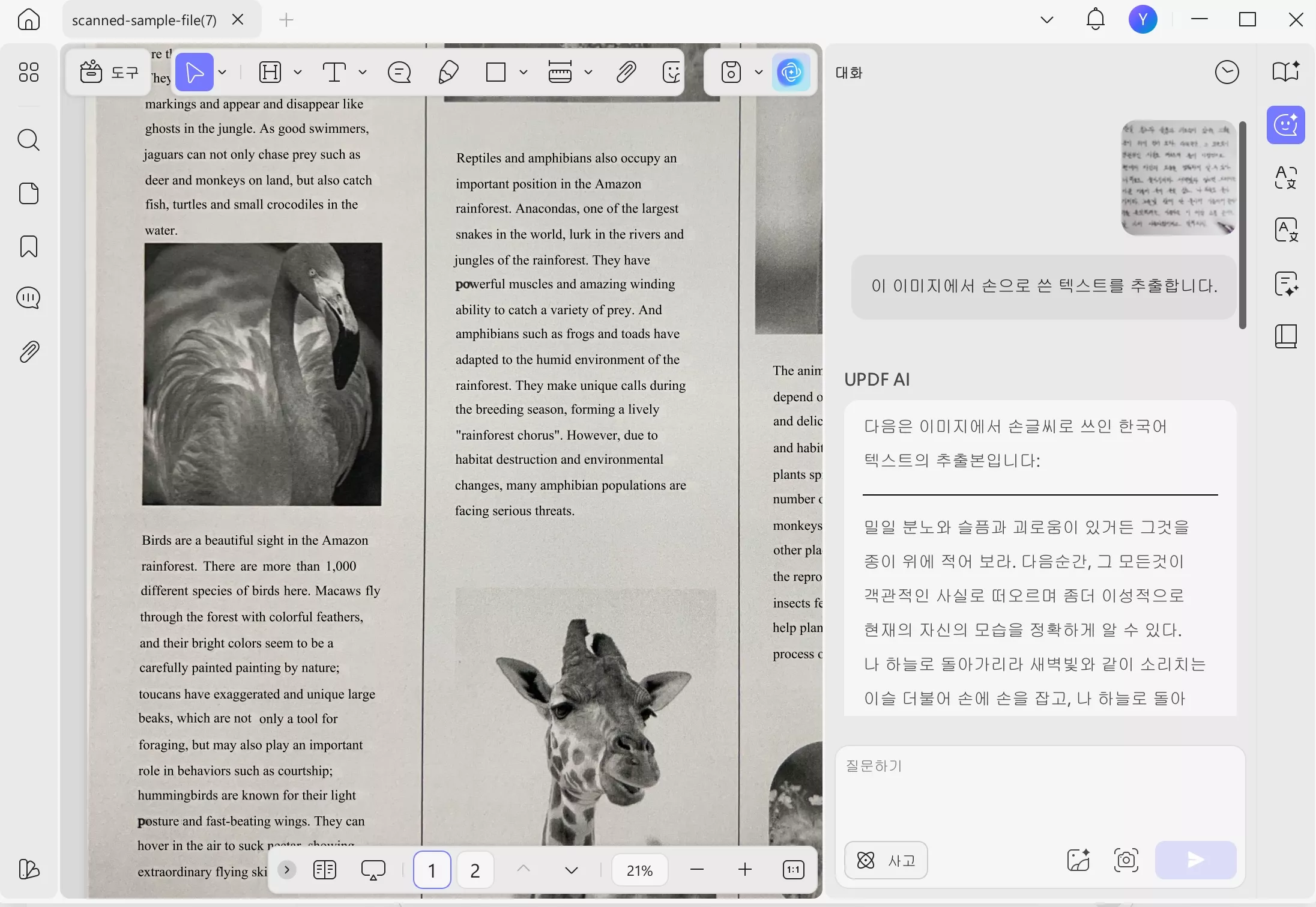
Task: Select the comment note tool
Action: pyautogui.click(x=399, y=72)
